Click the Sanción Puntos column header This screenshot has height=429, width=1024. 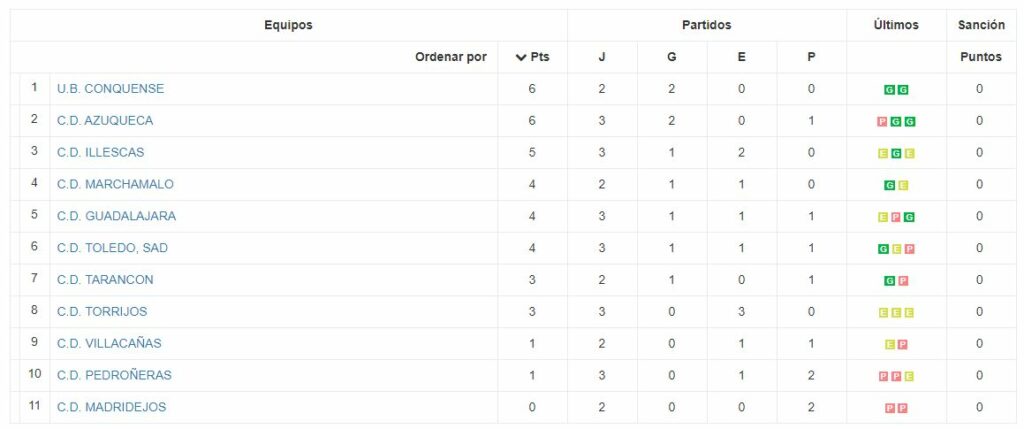click(x=981, y=41)
